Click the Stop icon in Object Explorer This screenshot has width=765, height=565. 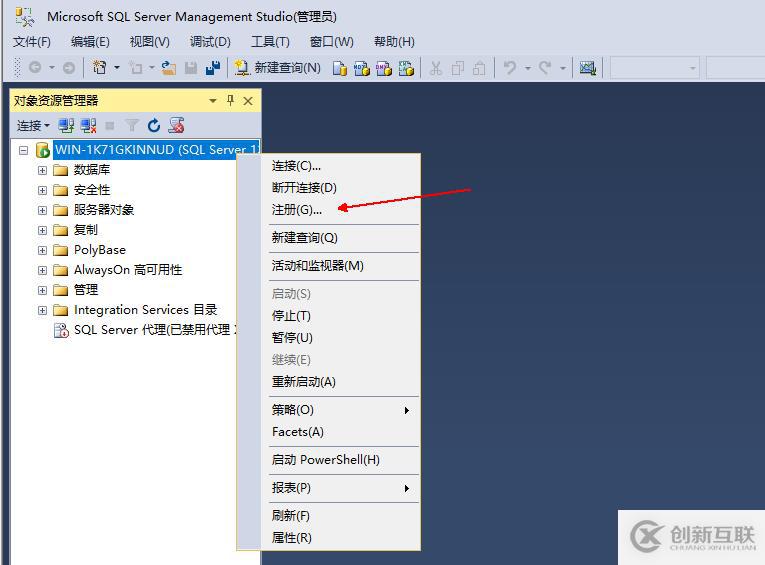coord(110,126)
